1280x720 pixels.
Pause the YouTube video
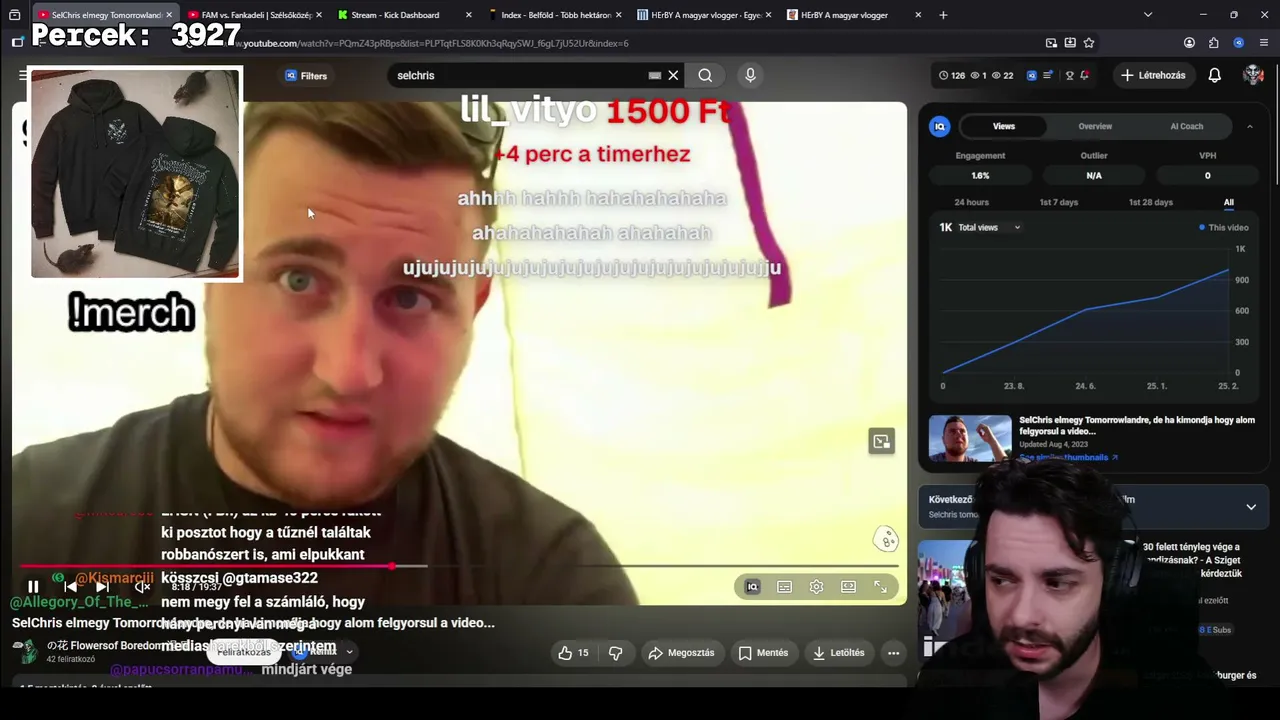(33, 587)
